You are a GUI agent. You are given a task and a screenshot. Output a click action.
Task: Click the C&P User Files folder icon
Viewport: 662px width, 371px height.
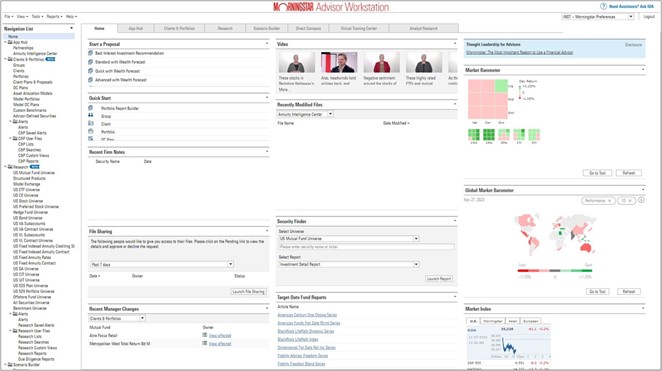(x=15, y=138)
